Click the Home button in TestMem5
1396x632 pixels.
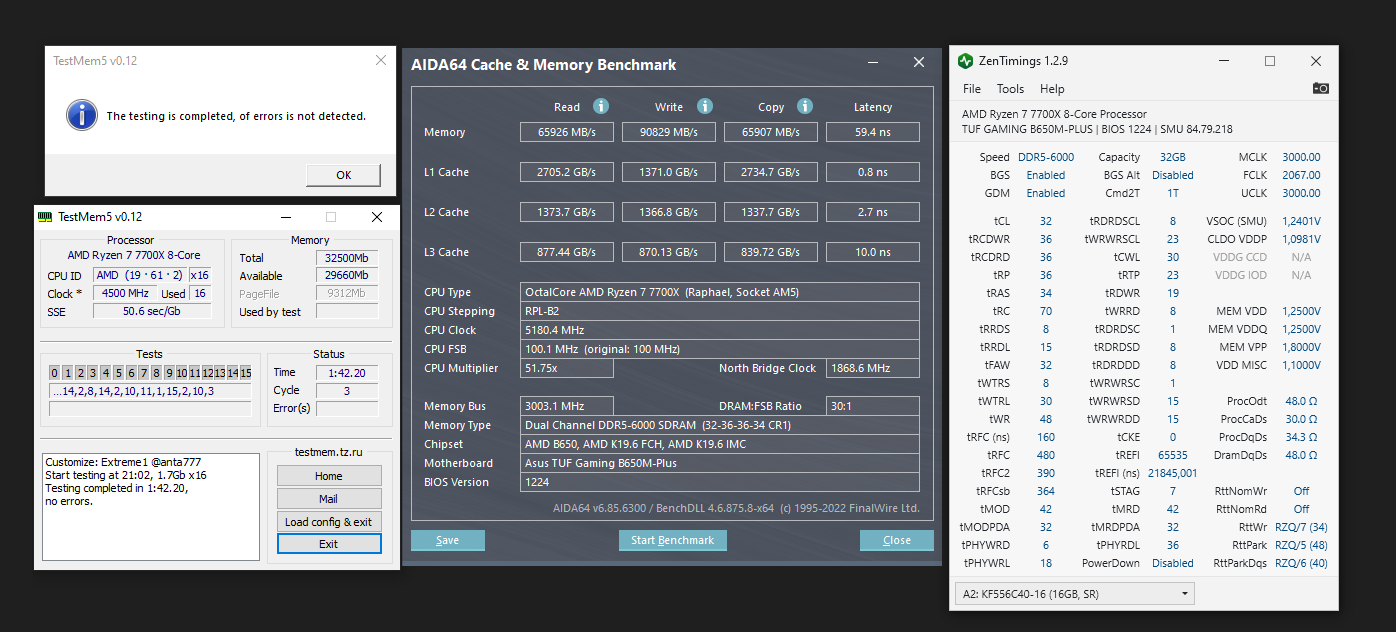click(329, 476)
